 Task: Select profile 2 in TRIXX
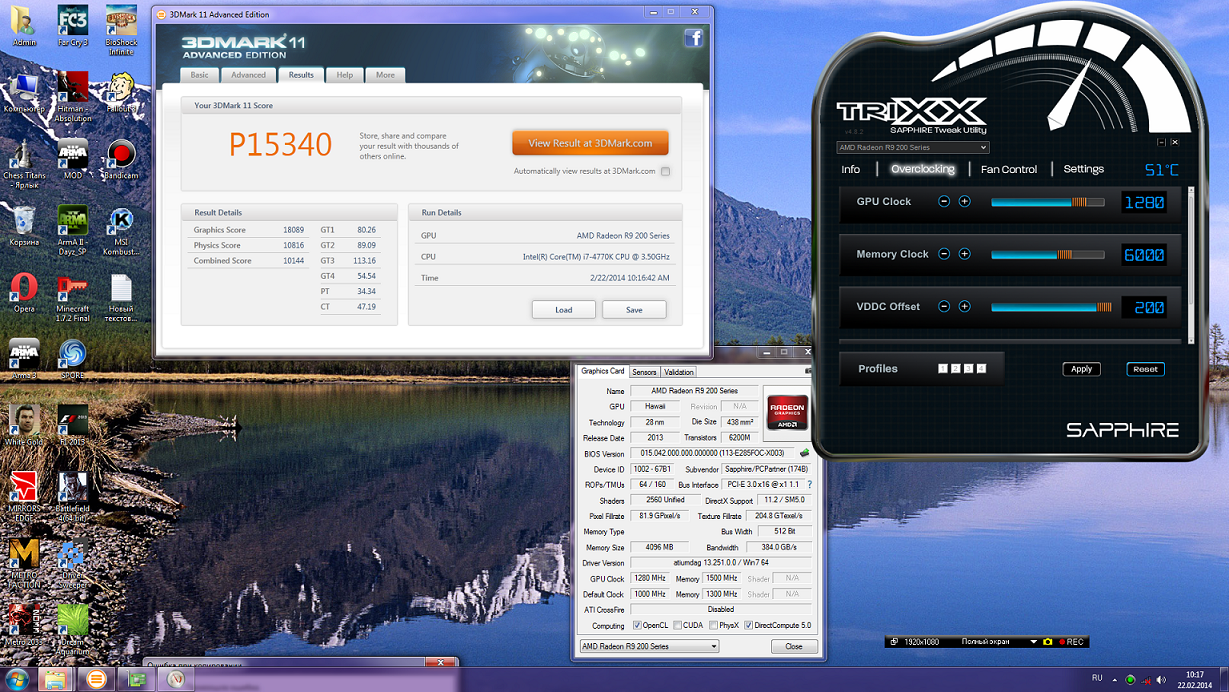pyautogui.click(x=955, y=369)
